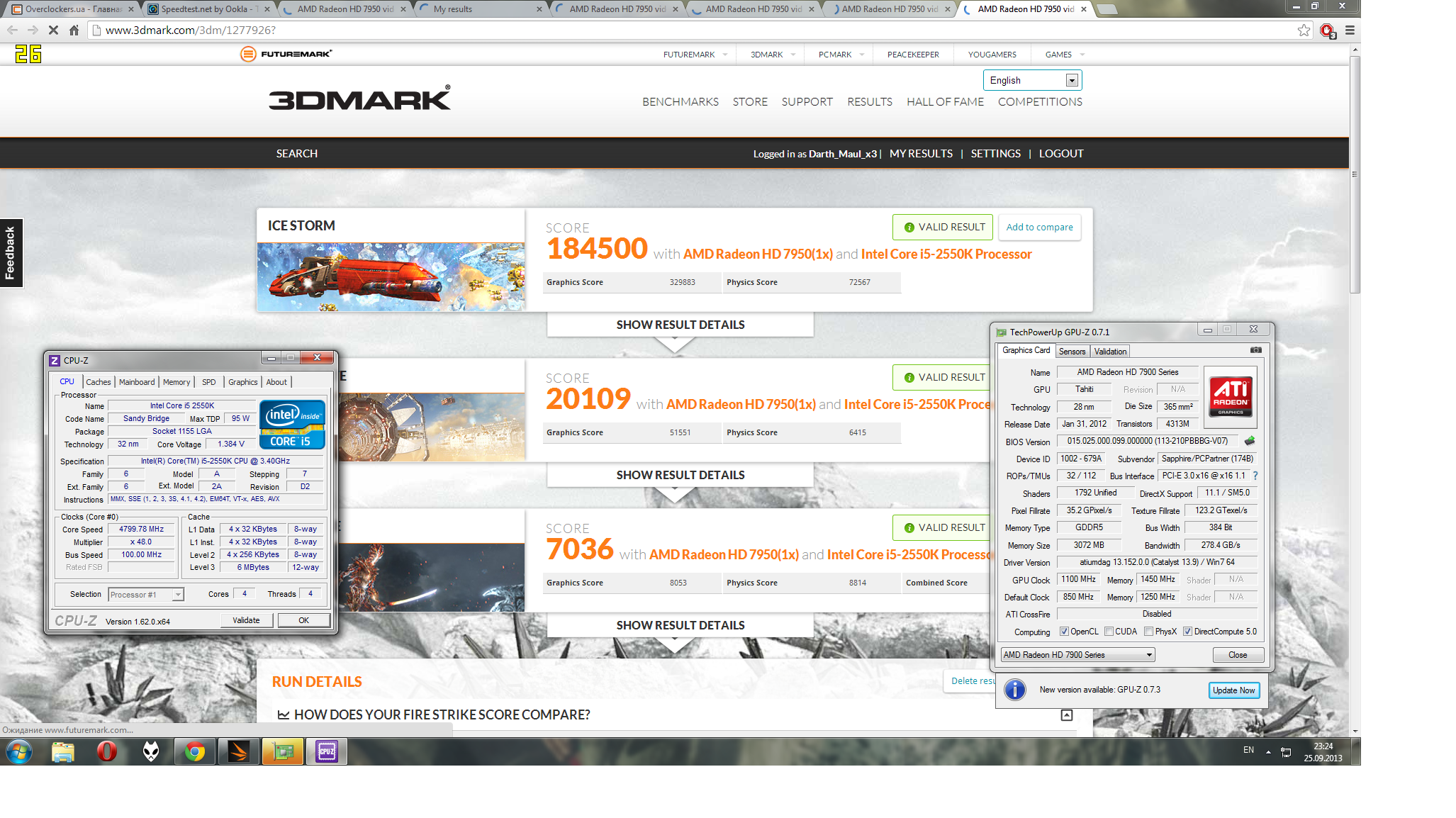Take a GPU-Z screenshot with the camera icon
Viewport: 1456px width, 818px height.
click(x=1255, y=350)
